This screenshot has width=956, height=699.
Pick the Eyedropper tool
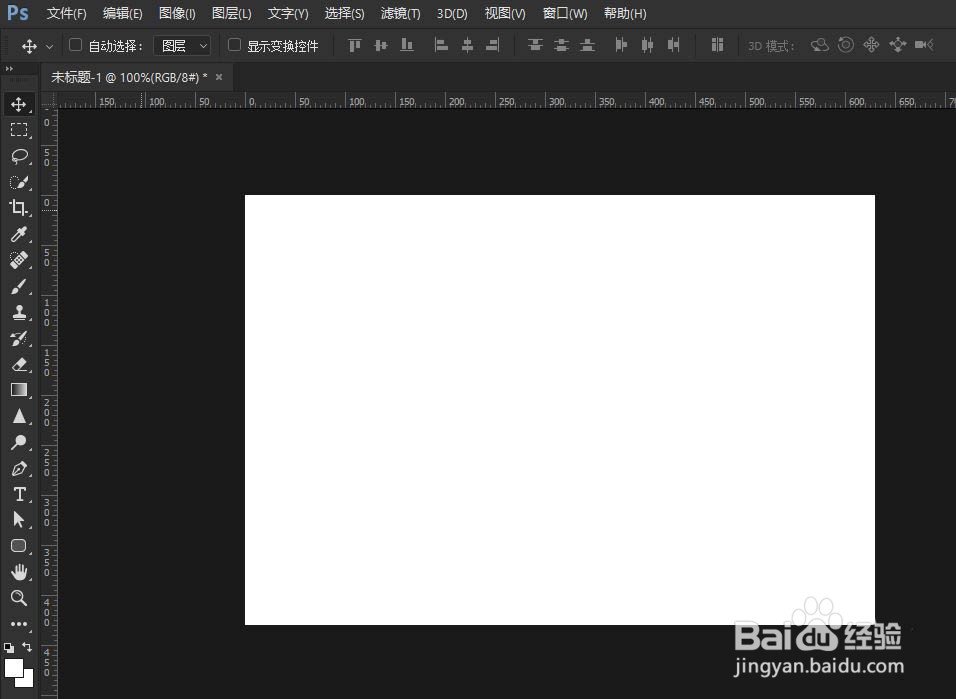coord(19,234)
